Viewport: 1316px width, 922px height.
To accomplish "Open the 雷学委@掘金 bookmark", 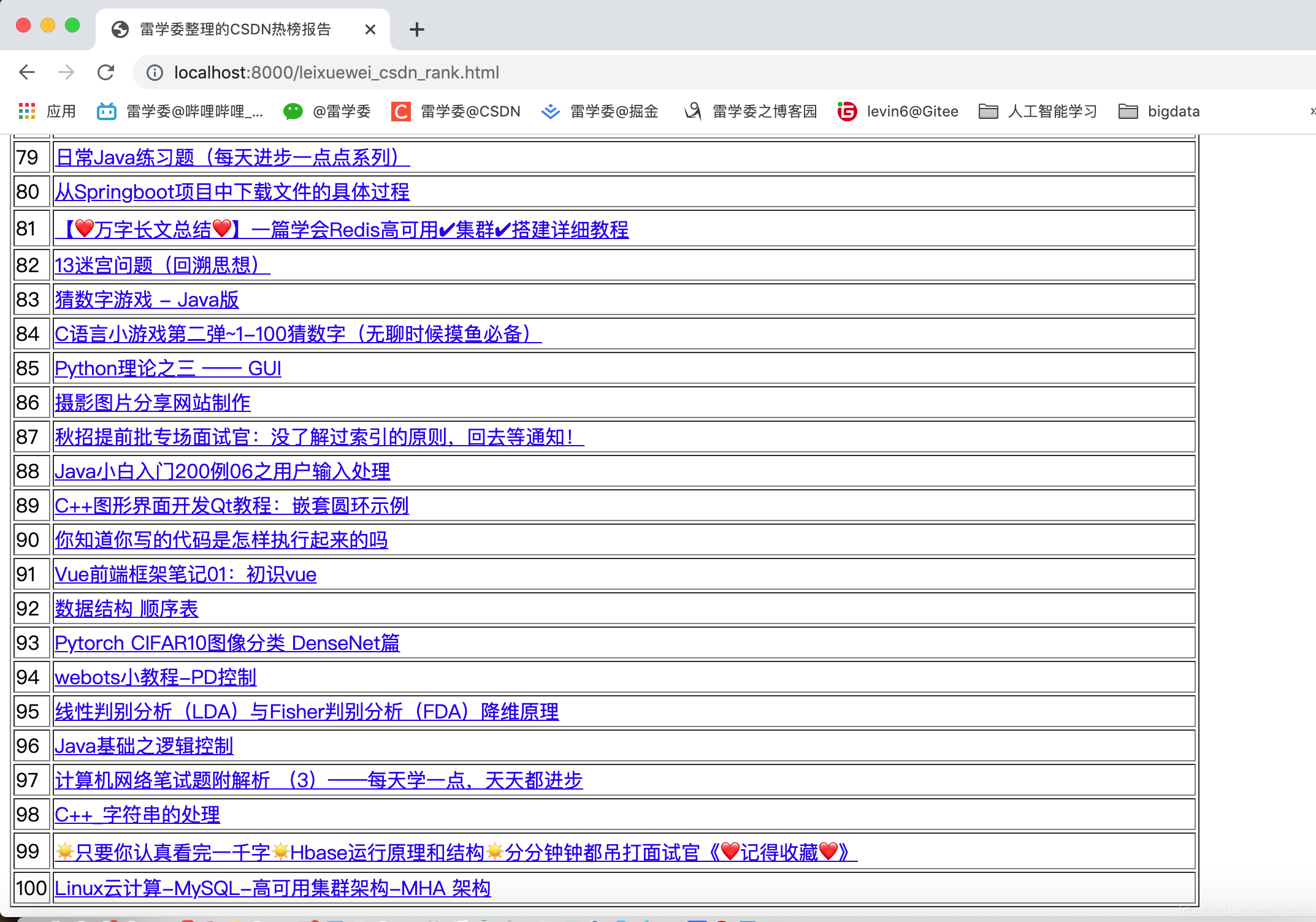I will (598, 111).
